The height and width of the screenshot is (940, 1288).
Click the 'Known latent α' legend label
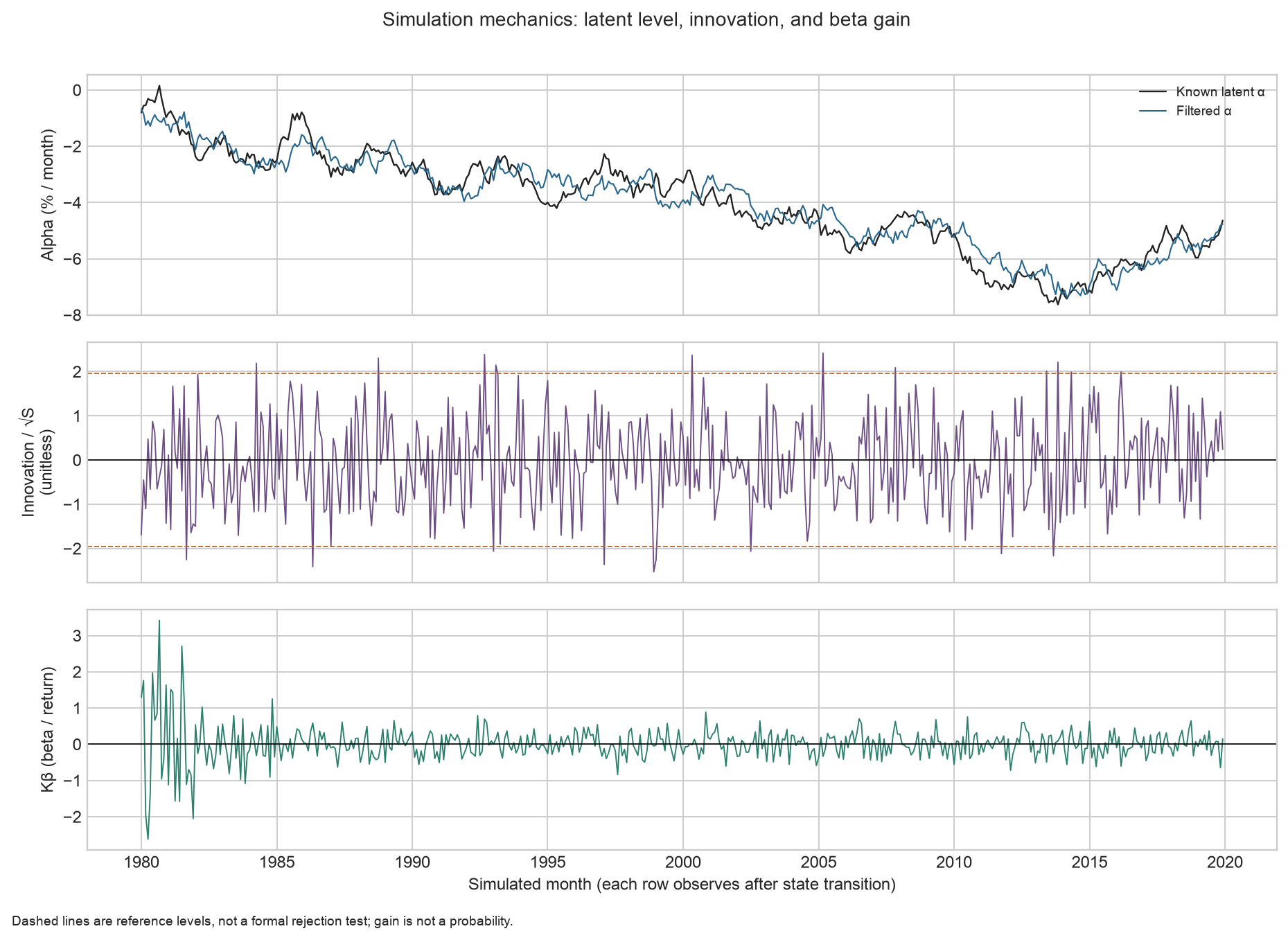click(1220, 92)
